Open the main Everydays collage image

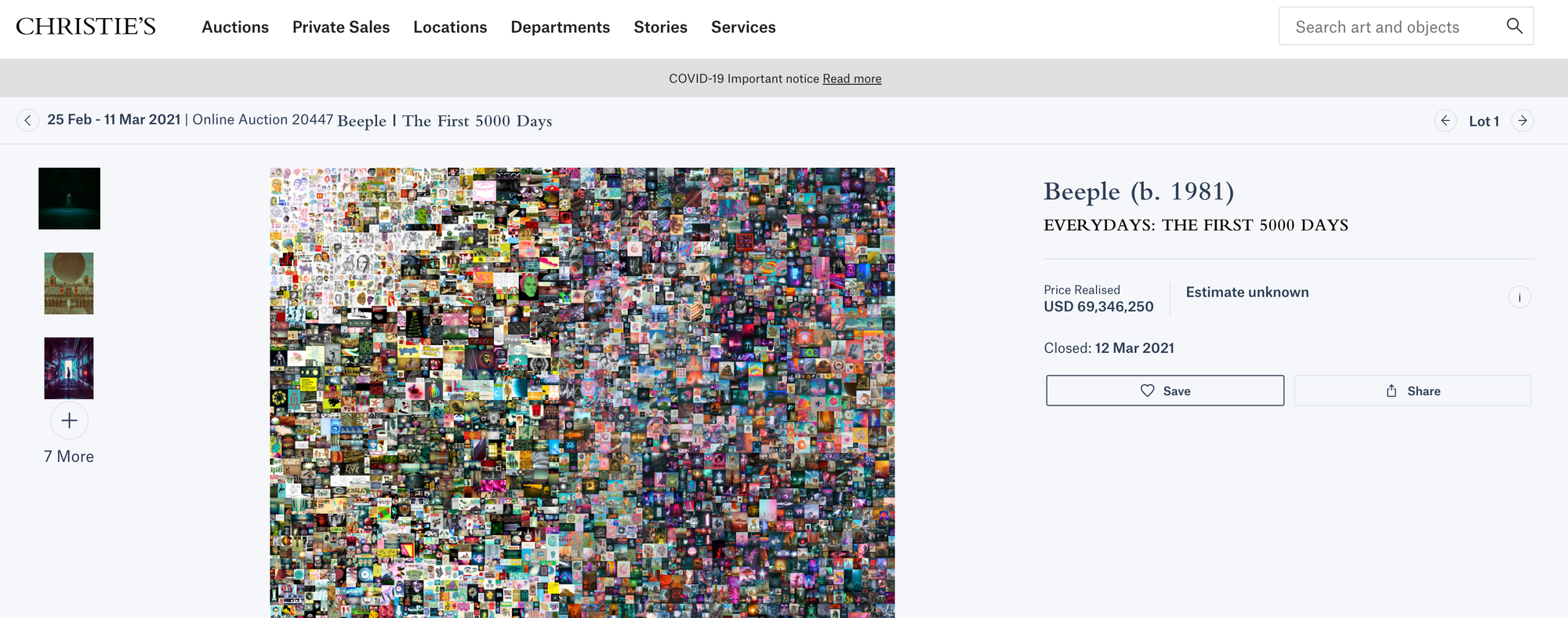[x=583, y=392]
